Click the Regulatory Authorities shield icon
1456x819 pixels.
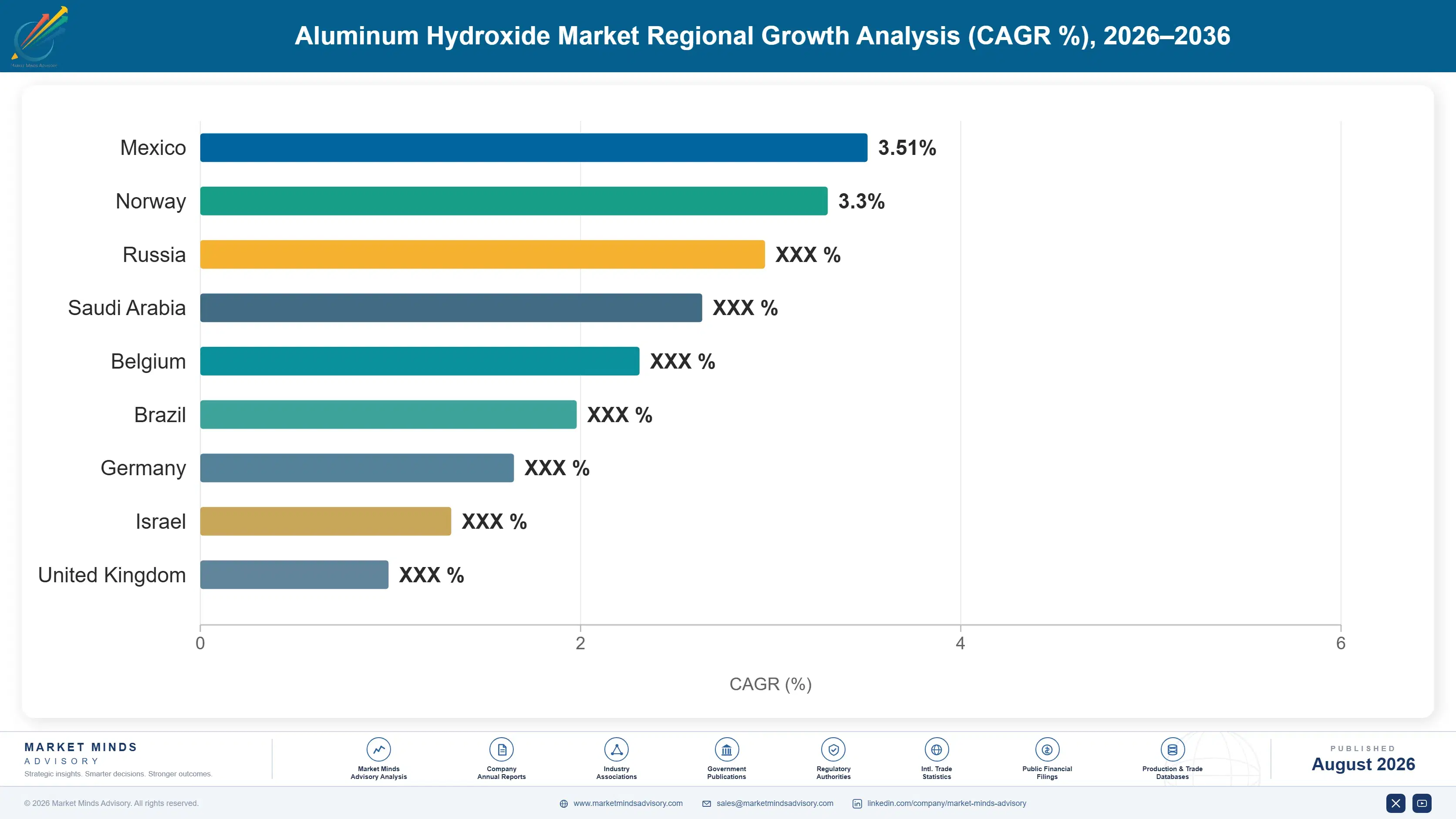[x=833, y=749]
